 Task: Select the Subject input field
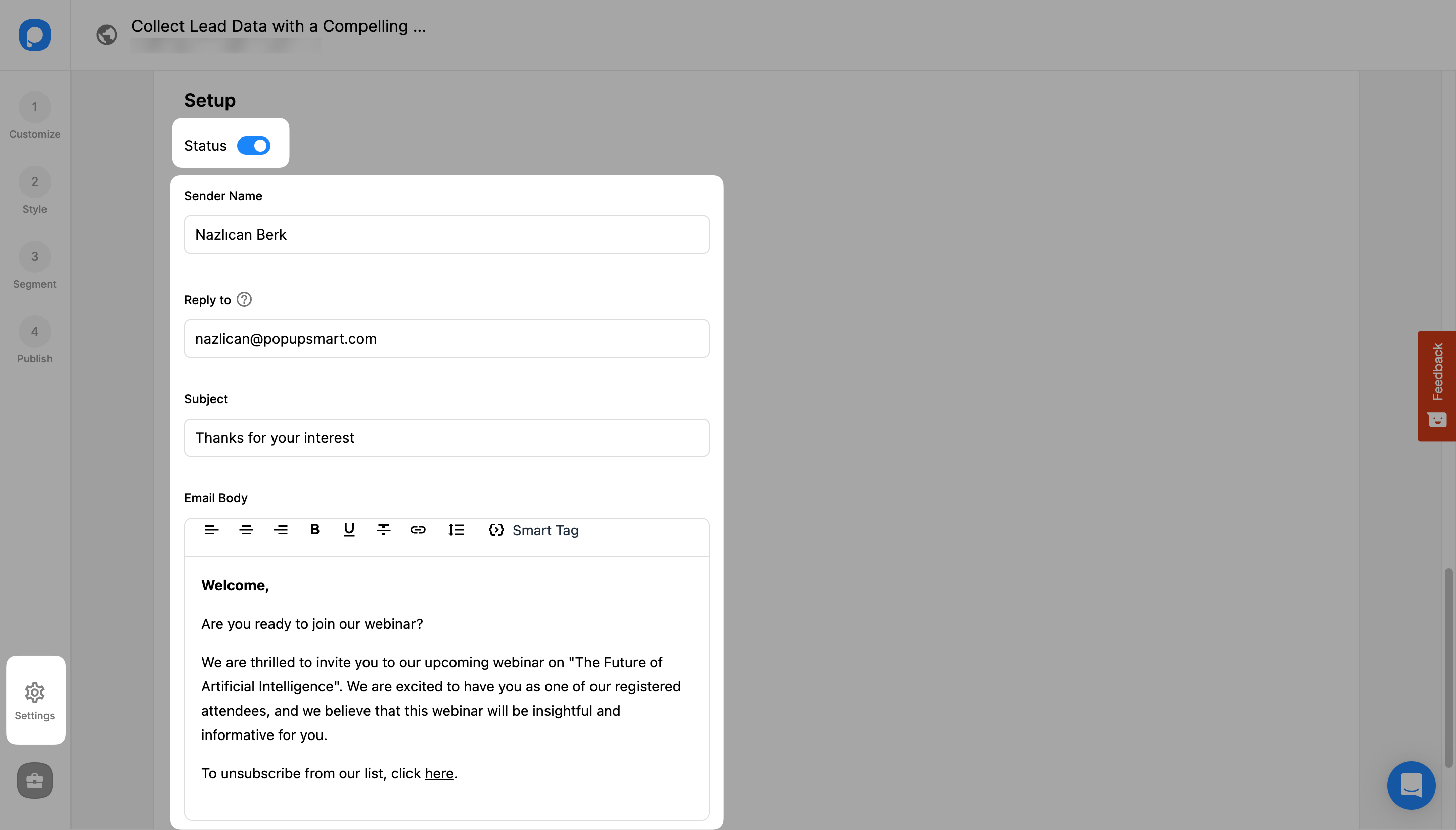click(446, 437)
